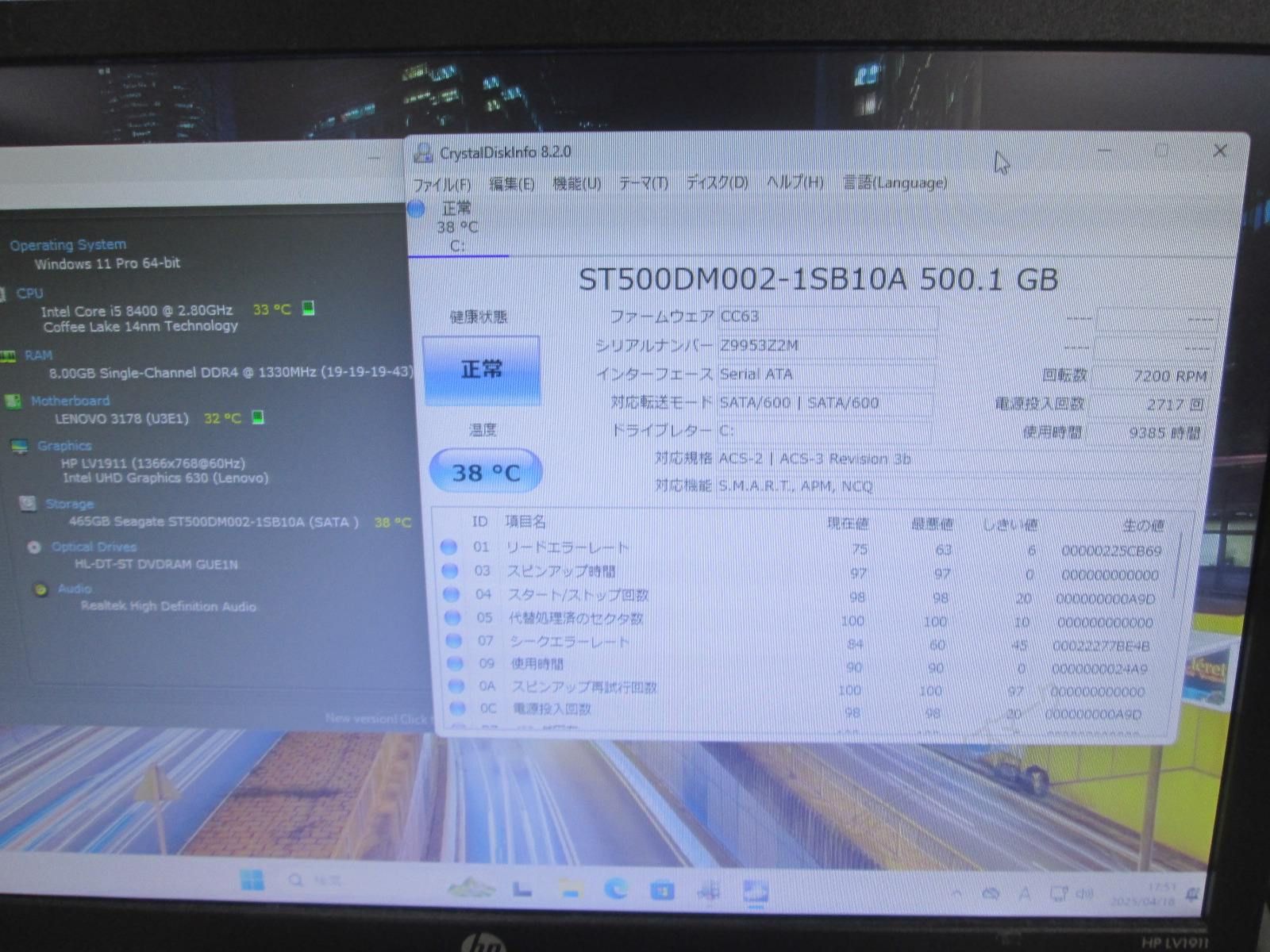Show hidden tray icons chevron

(x=956, y=893)
